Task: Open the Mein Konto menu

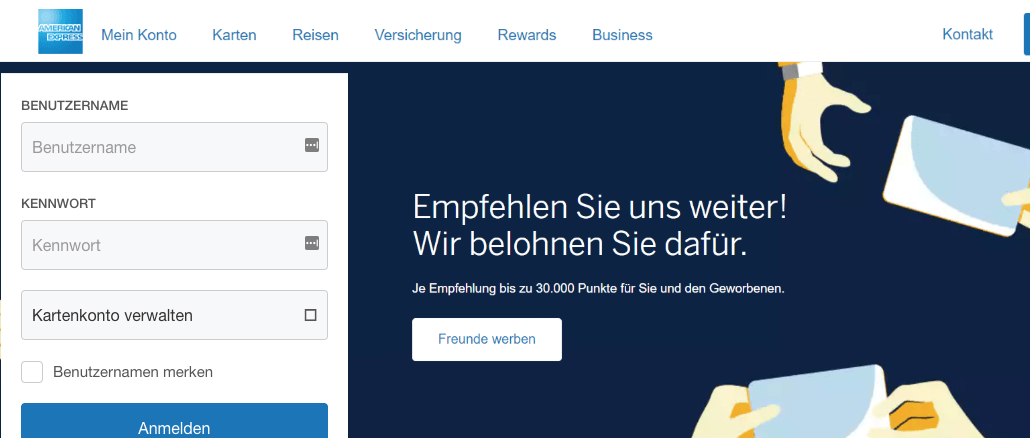Action: point(139,35)
